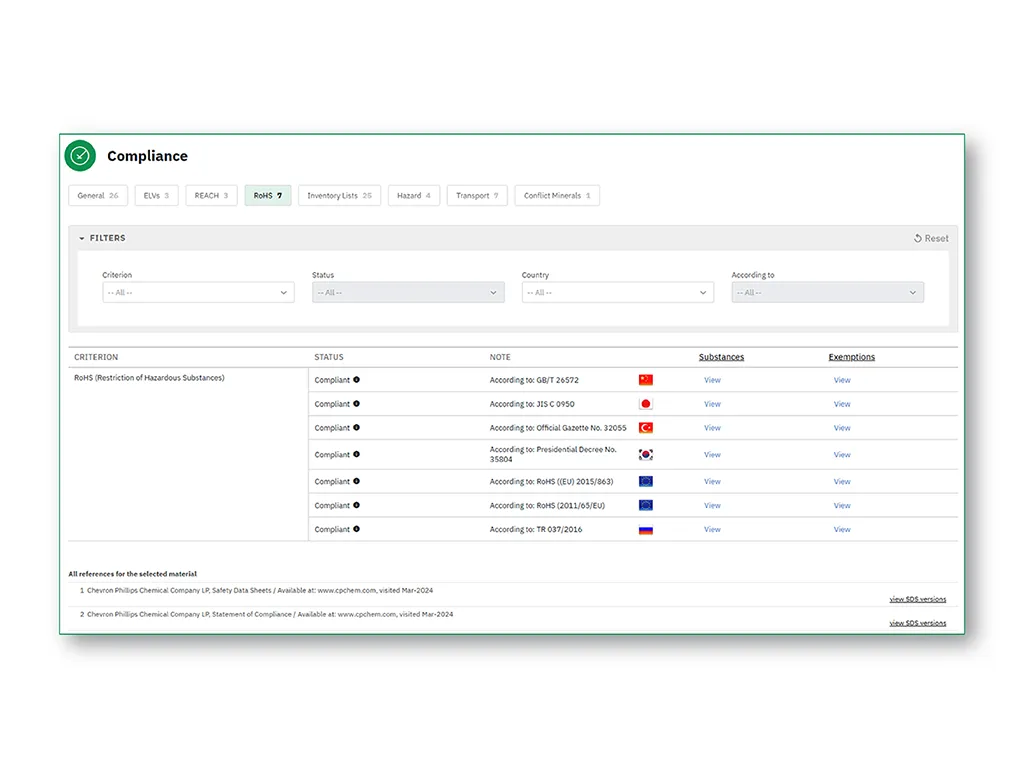
Task: View SDS versions for Safety Data Sheets reference
Action: 918,599
